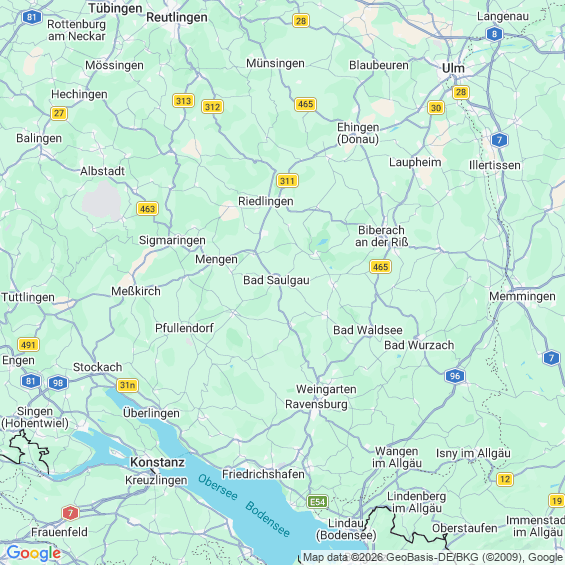
Task: Click the B 463 road shield
Action: point(147,209)
